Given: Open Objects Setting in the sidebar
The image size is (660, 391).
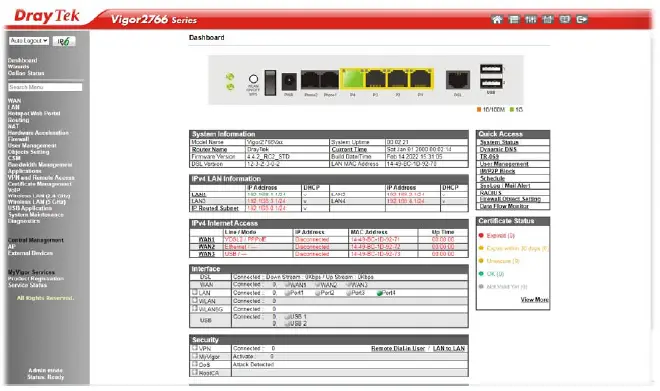Looking at the screenshot, I should point(28,152).
